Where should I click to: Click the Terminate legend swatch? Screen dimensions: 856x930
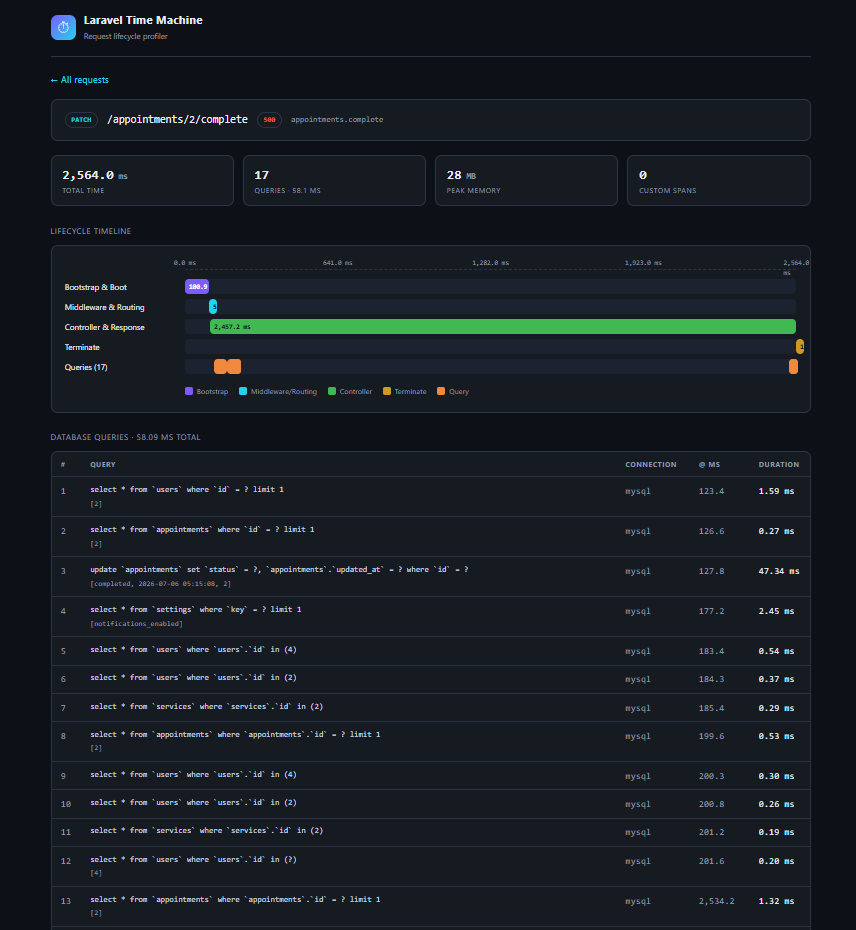387,391
